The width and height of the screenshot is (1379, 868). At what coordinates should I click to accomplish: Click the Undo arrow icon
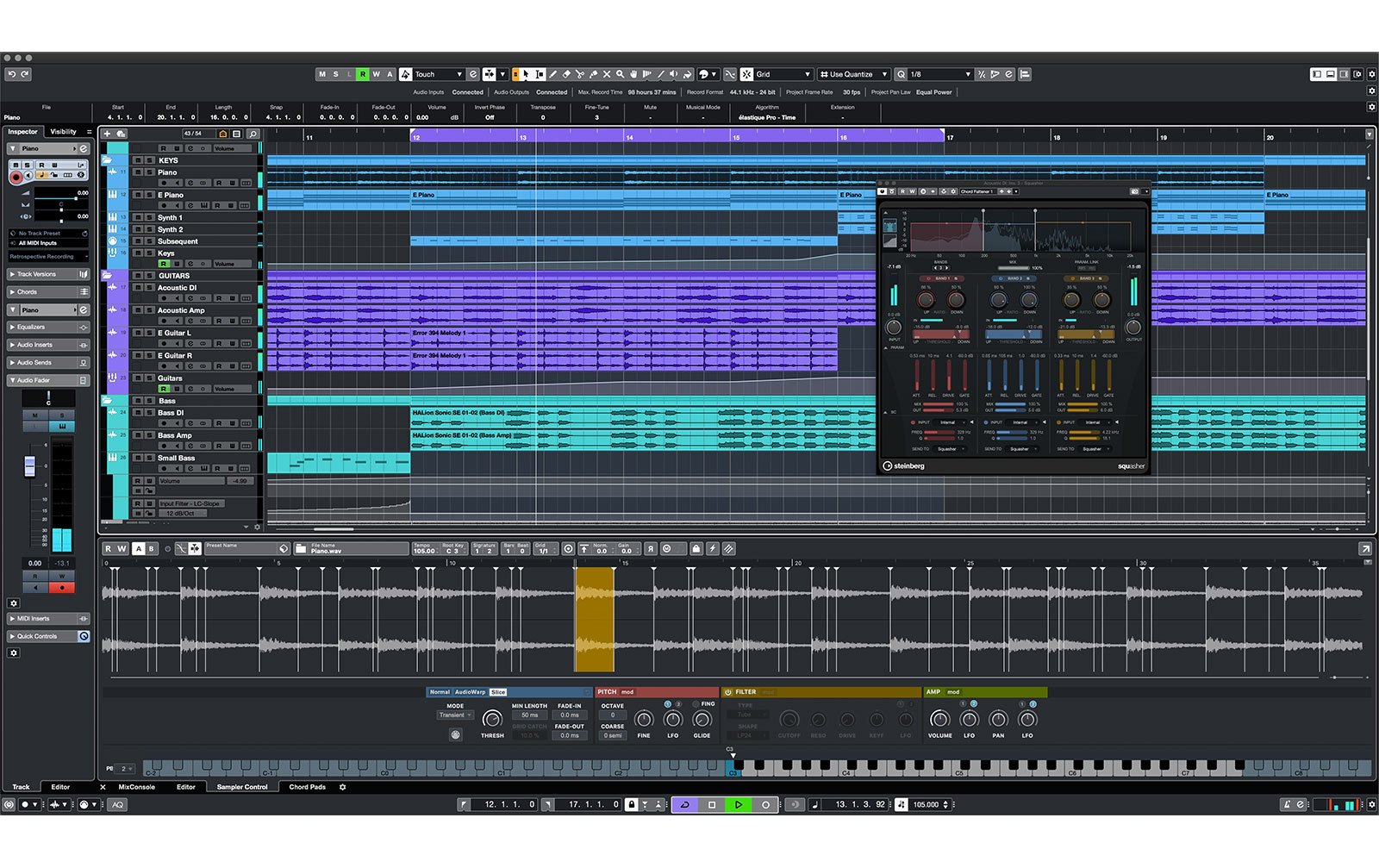point(12,74)
